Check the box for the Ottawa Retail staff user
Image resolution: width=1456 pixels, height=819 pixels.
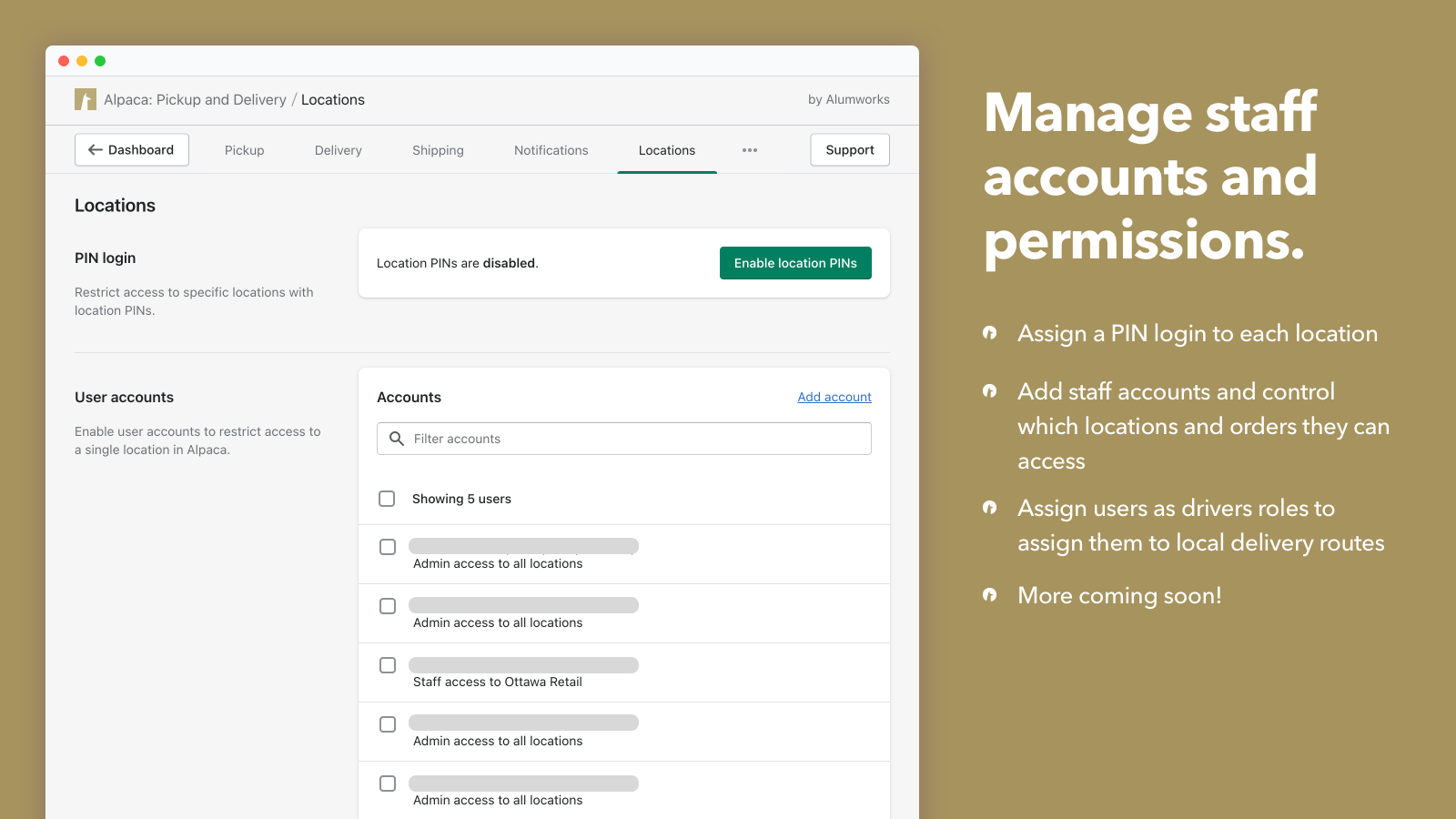click(388, 665)
